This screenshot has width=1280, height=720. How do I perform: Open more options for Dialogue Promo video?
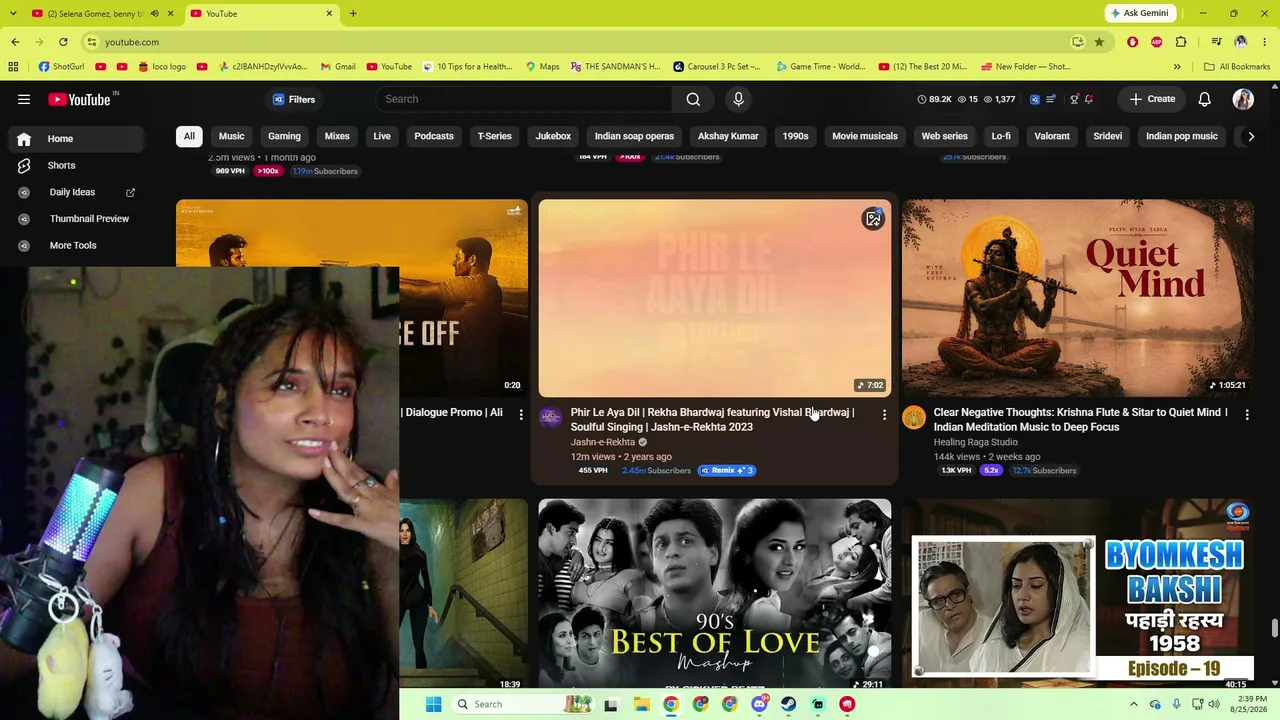click(x=521, y=414)
